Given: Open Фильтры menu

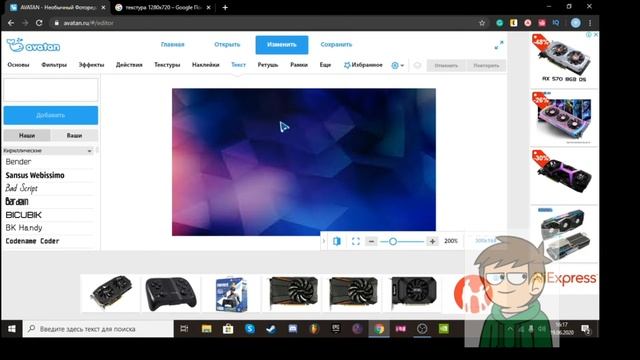Looking at the screenshot, I should (x=54, y=65).
